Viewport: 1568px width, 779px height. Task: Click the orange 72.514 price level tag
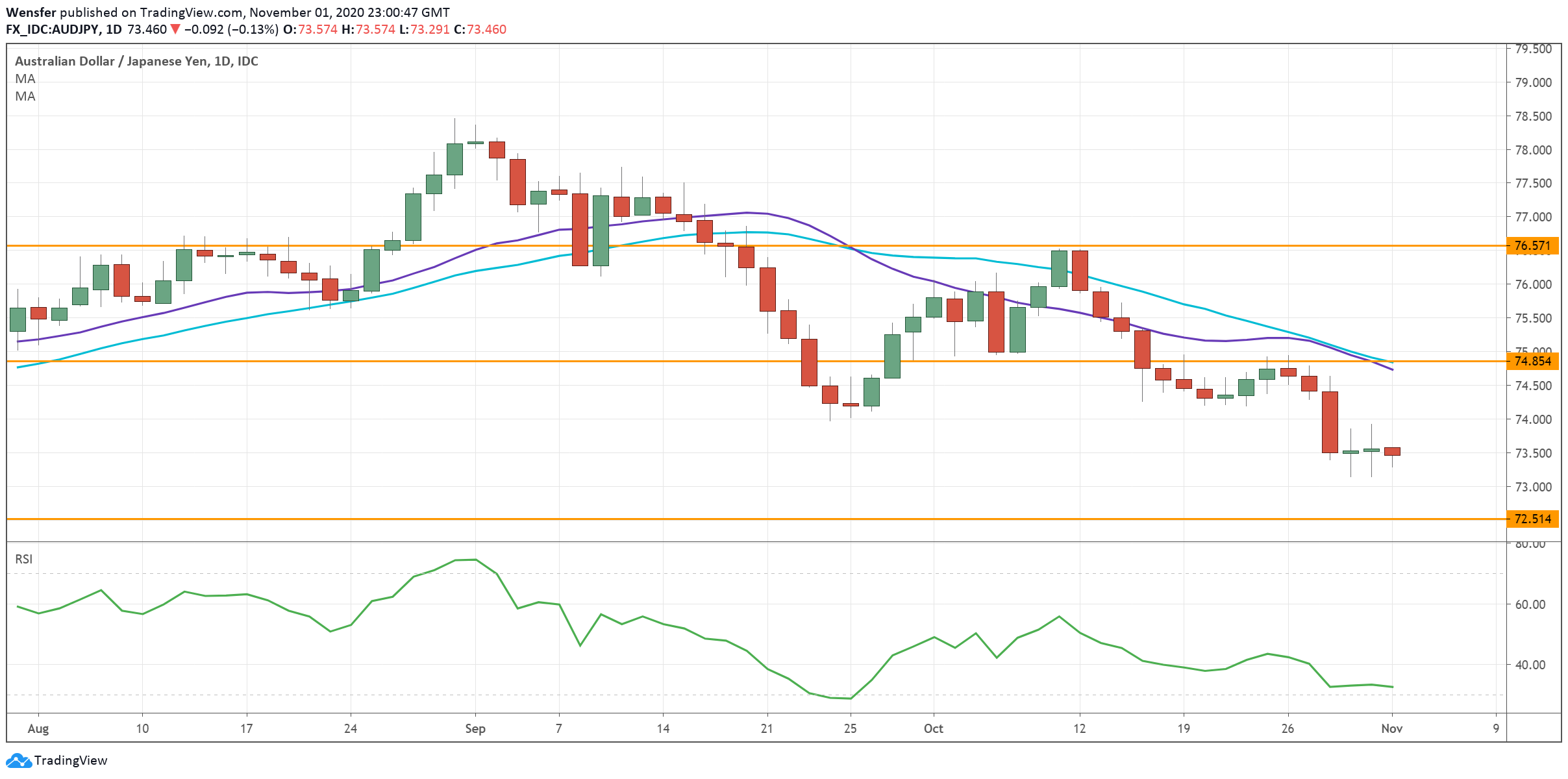[1532, 519]
